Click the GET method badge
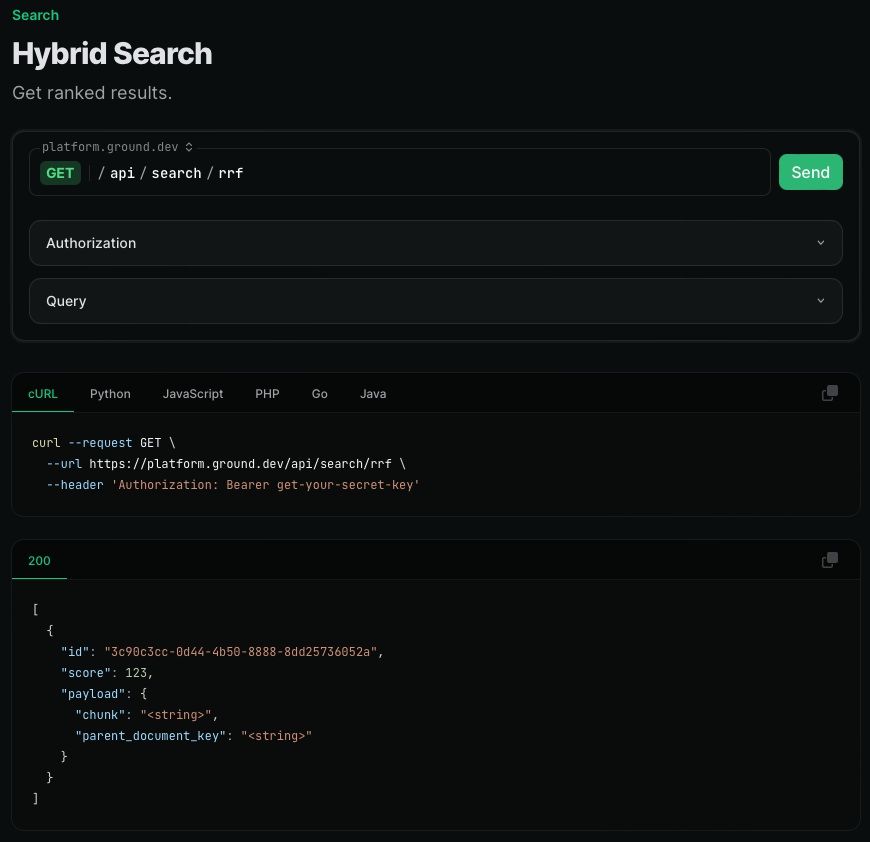870x842 pixels. click(x=60, y=173)
